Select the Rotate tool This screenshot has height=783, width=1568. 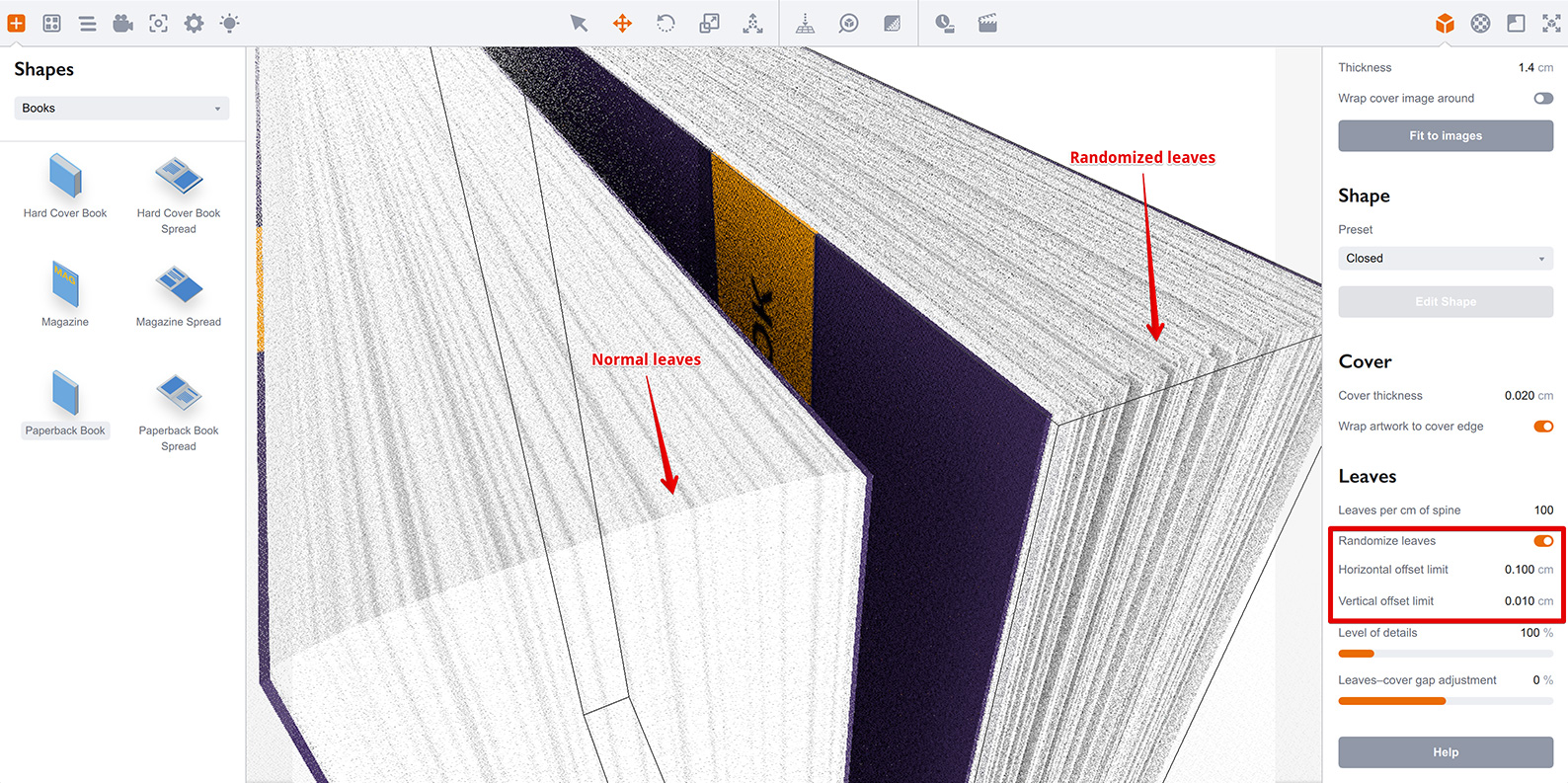pyautogui.click(x=666, y=23)
